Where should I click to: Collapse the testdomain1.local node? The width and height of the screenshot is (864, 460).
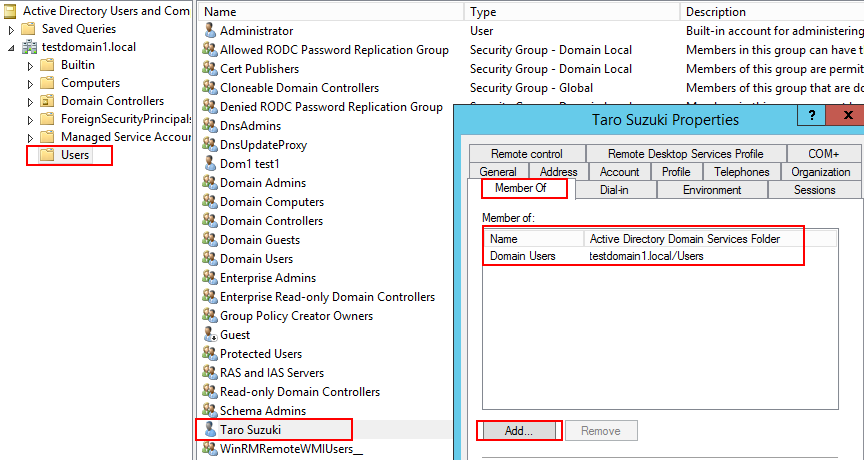click(x=12, y=48)
